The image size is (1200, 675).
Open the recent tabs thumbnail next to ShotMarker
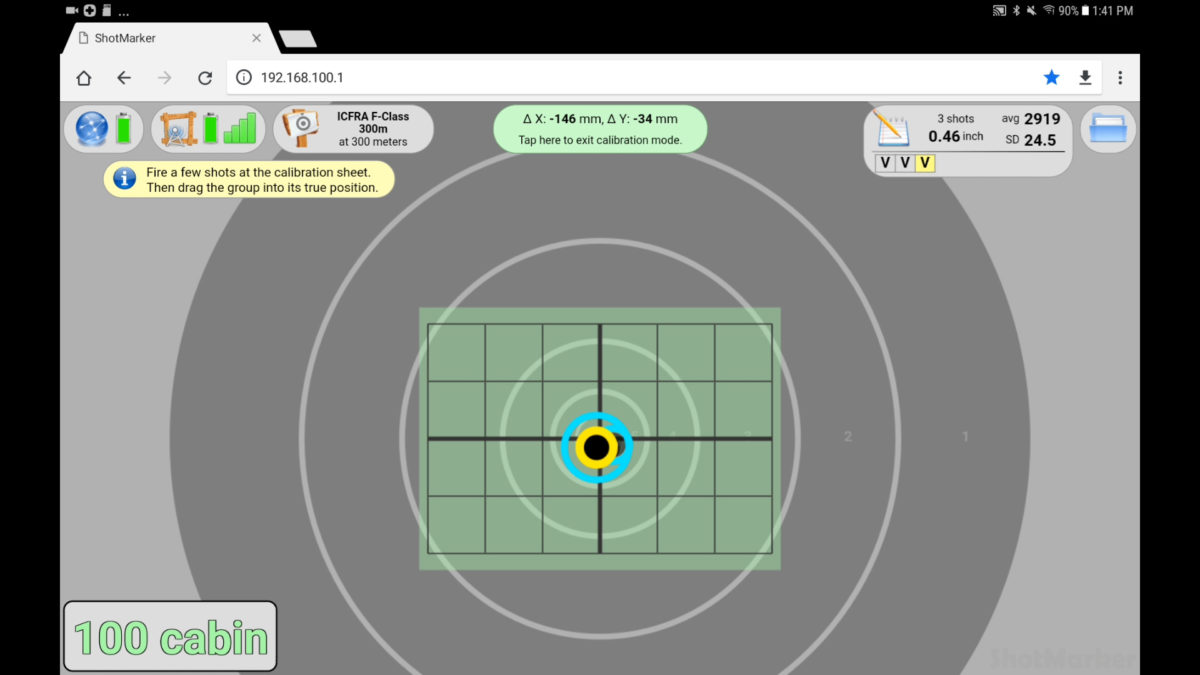click(296, 38)
